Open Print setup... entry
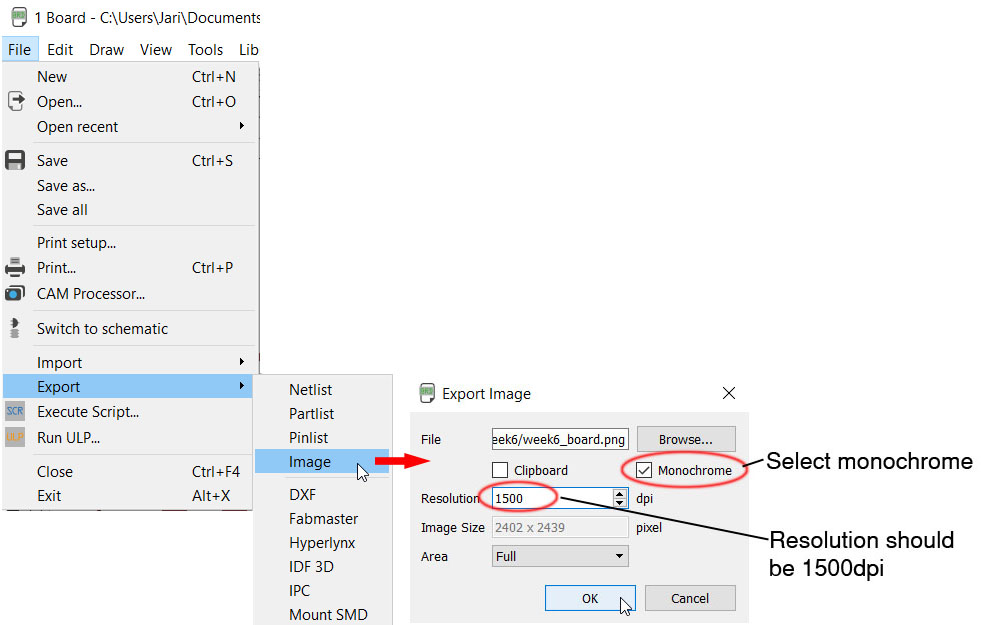 [128, 243]
